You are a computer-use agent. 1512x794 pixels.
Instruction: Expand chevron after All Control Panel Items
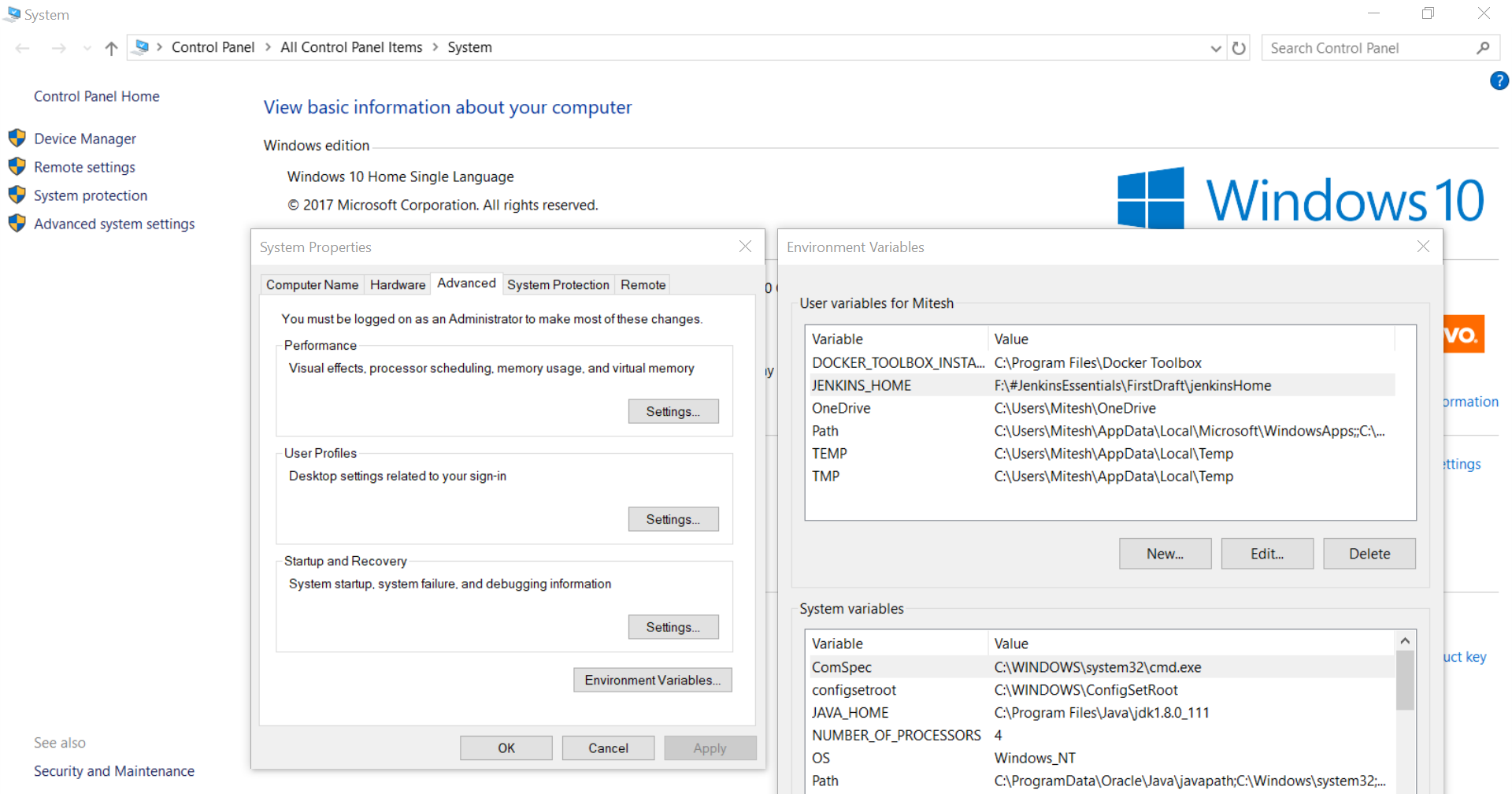435,47
